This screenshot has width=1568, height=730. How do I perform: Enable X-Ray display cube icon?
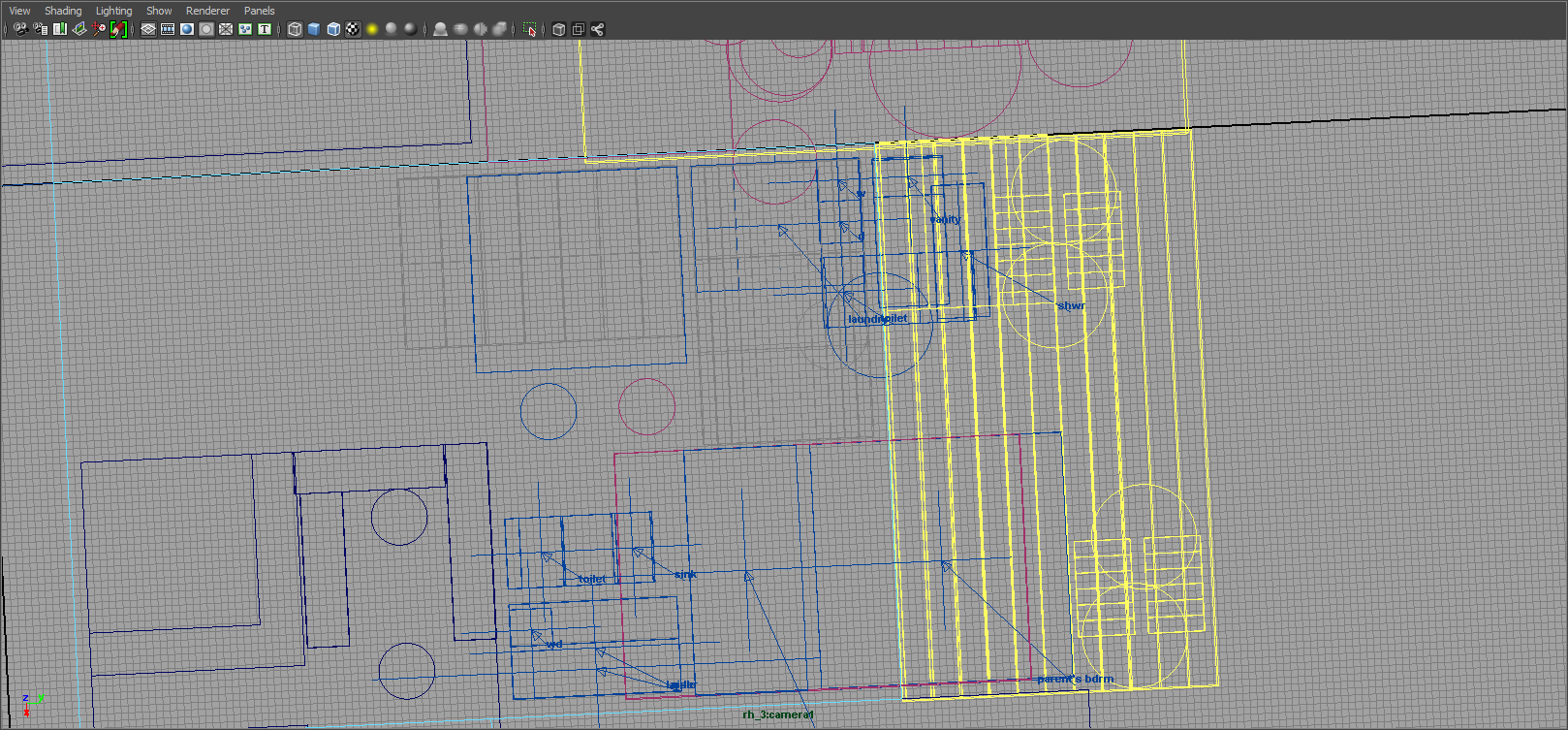coord(559,29)
